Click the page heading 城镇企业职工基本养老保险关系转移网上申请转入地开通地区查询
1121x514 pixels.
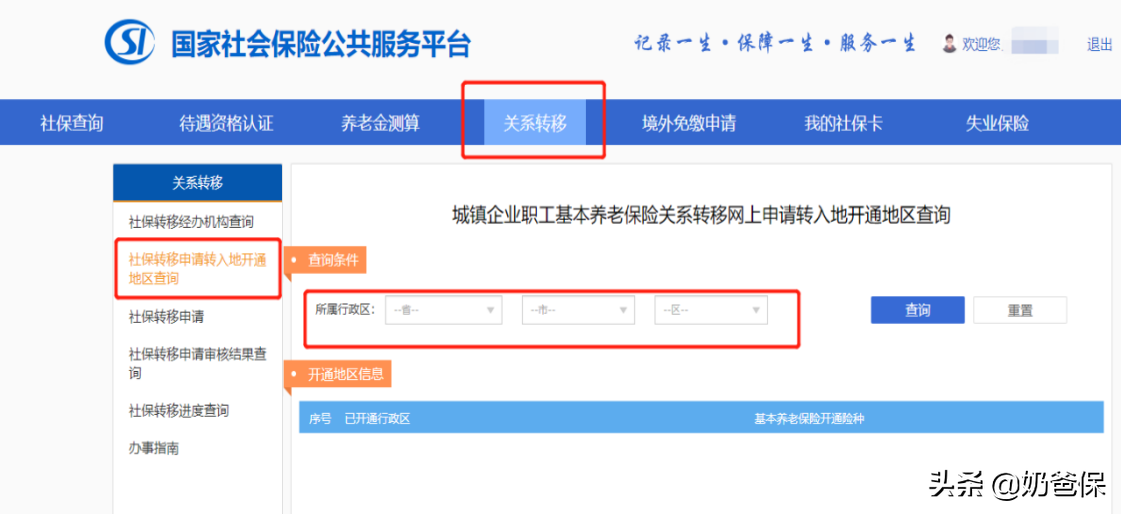point(701,214)
